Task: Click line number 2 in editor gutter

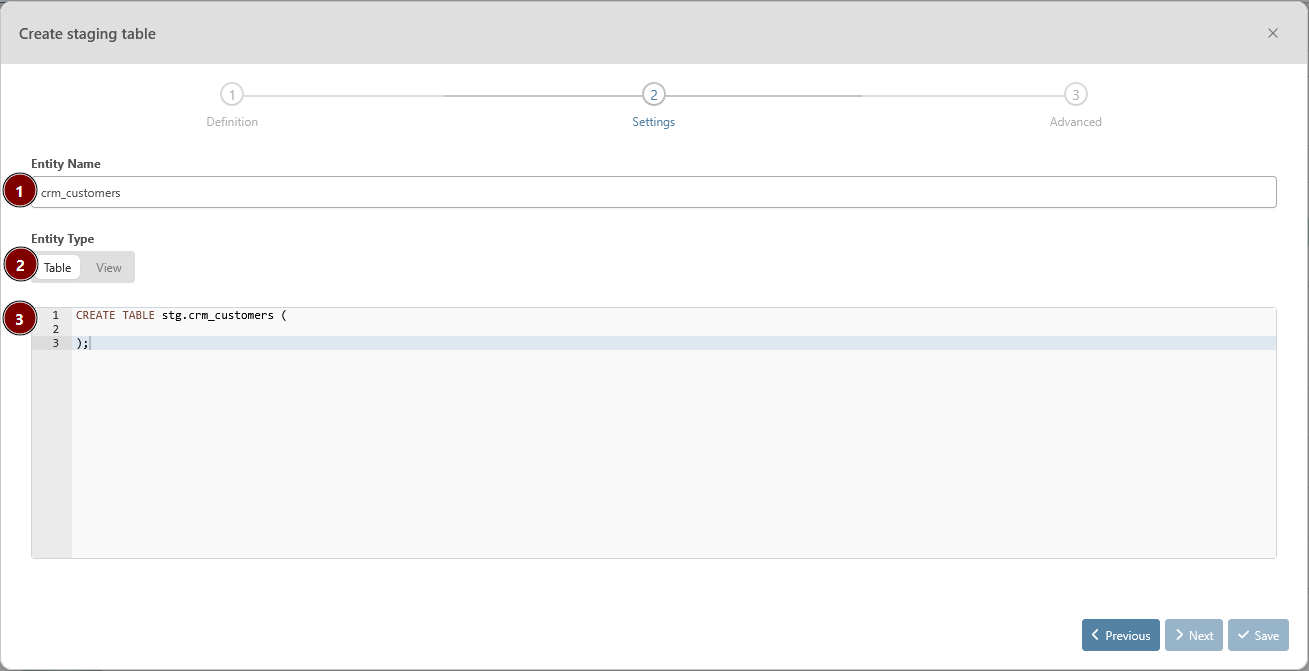Action: tap(55, 329)
